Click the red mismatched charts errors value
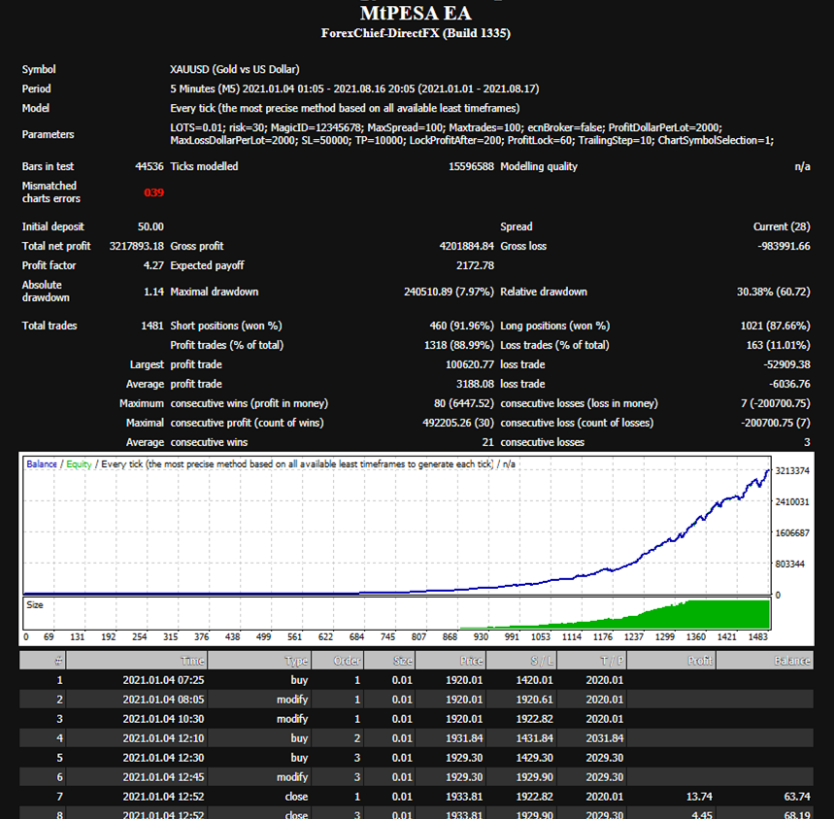The image size is (834, 822). 154,193
